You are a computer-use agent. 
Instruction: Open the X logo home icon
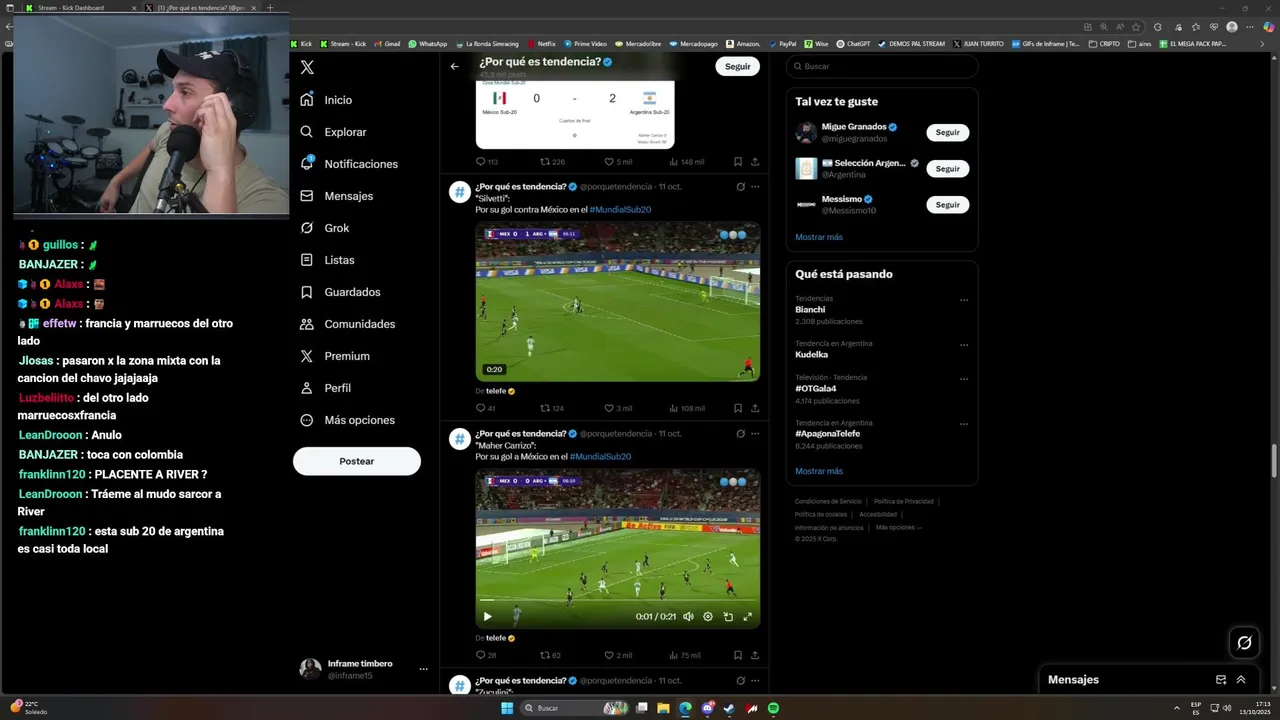307,67
